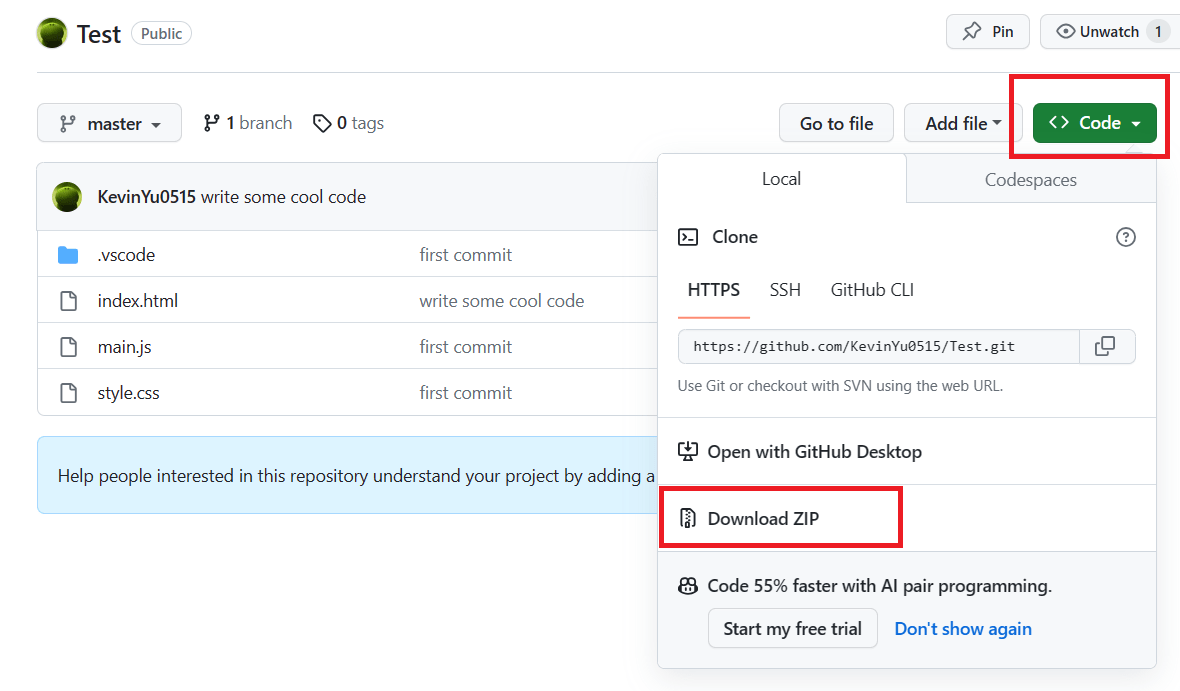The width and height of the screenshot is (1180, 691).
Task: Click the tag icon beside 0 tags
Action: (322, 123)
